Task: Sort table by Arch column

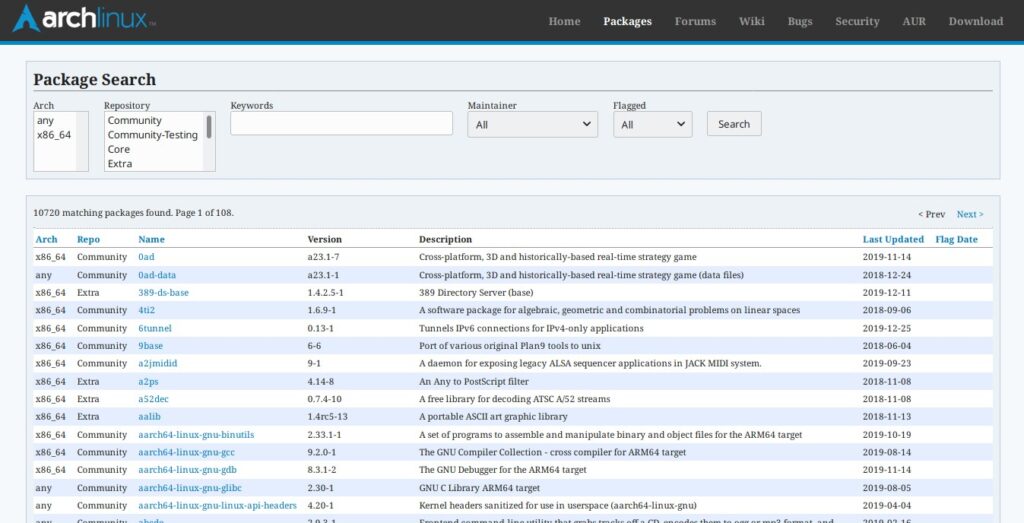Action: click(x=46, y=240)
